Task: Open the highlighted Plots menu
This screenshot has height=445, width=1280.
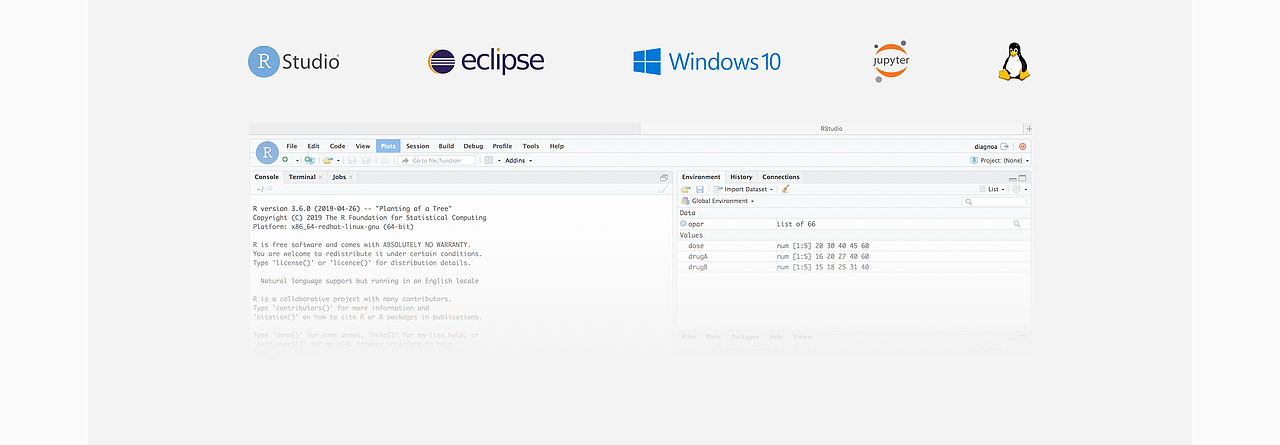Action: coord(388,146)
